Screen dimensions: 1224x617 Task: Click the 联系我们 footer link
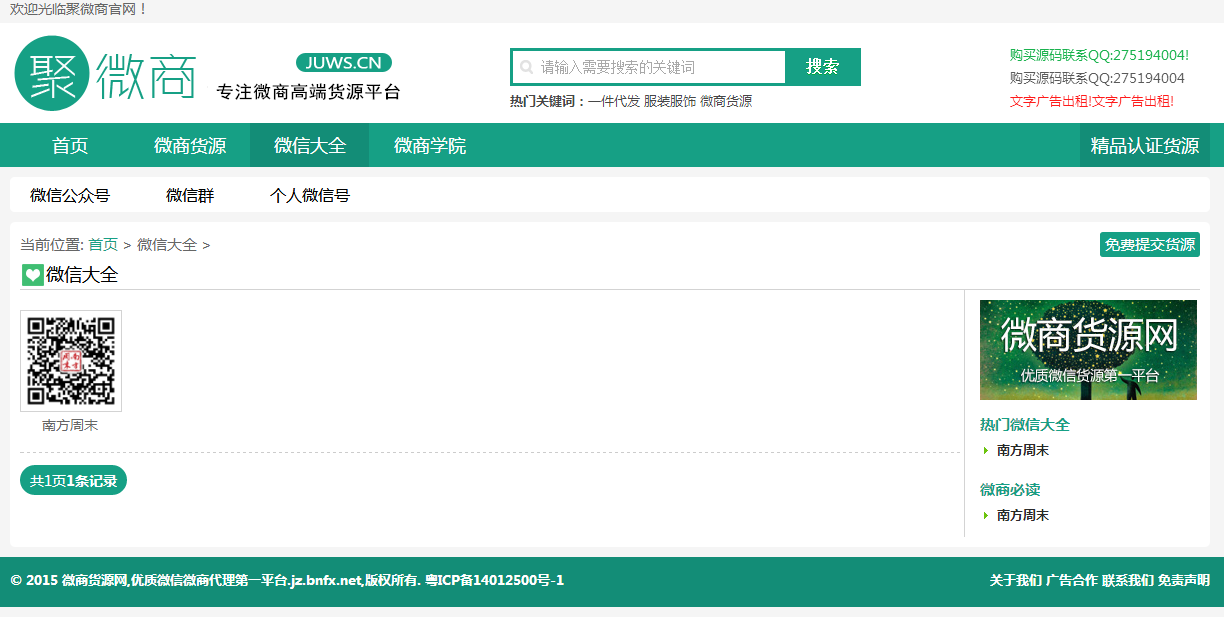coord(1128,581)
